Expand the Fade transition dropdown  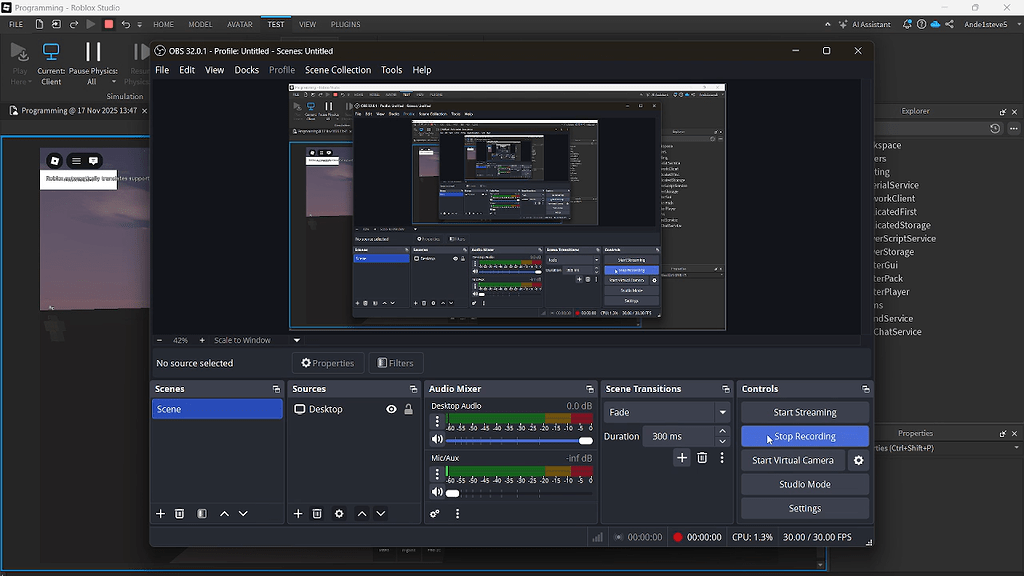(722, 412)
